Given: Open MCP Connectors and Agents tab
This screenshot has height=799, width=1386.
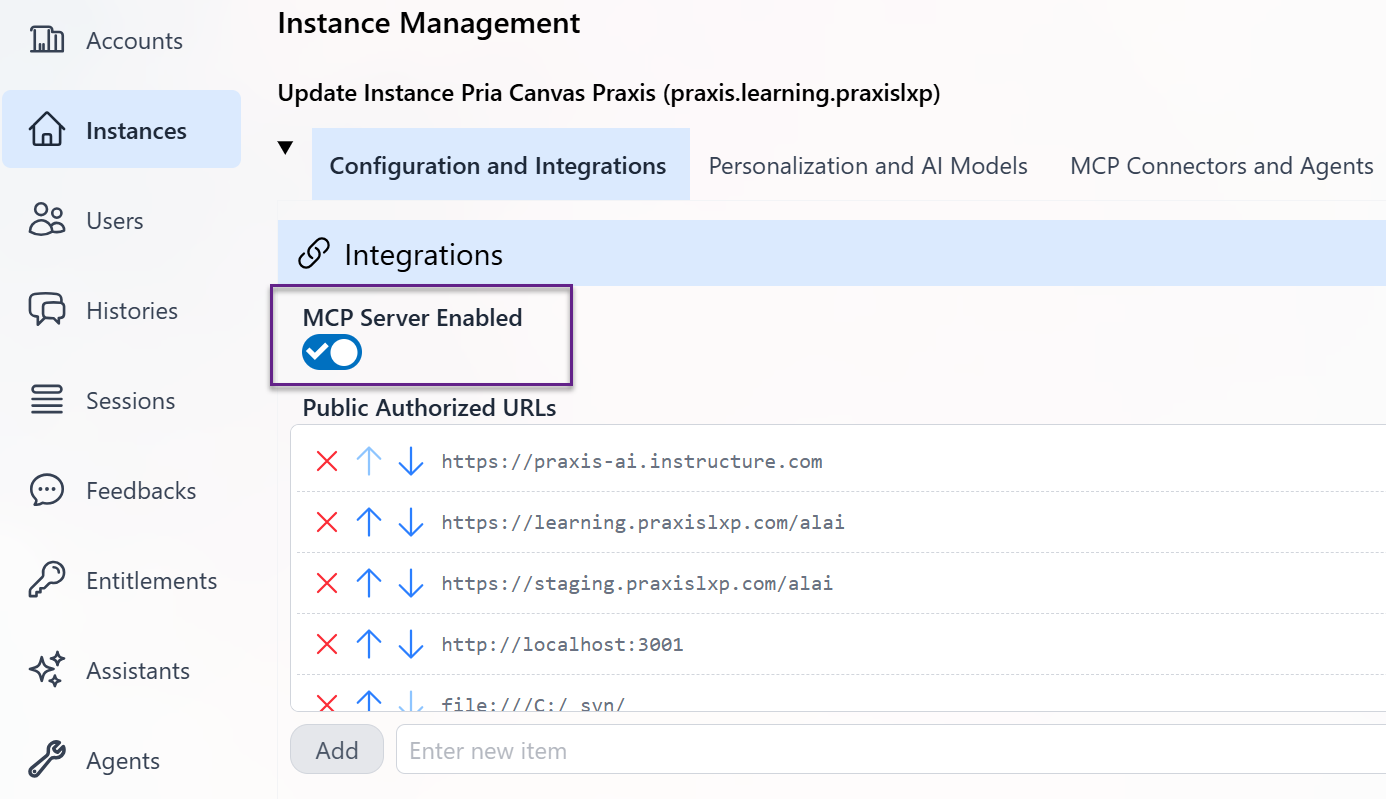Looking at the screenshot, I should 1221,166.
